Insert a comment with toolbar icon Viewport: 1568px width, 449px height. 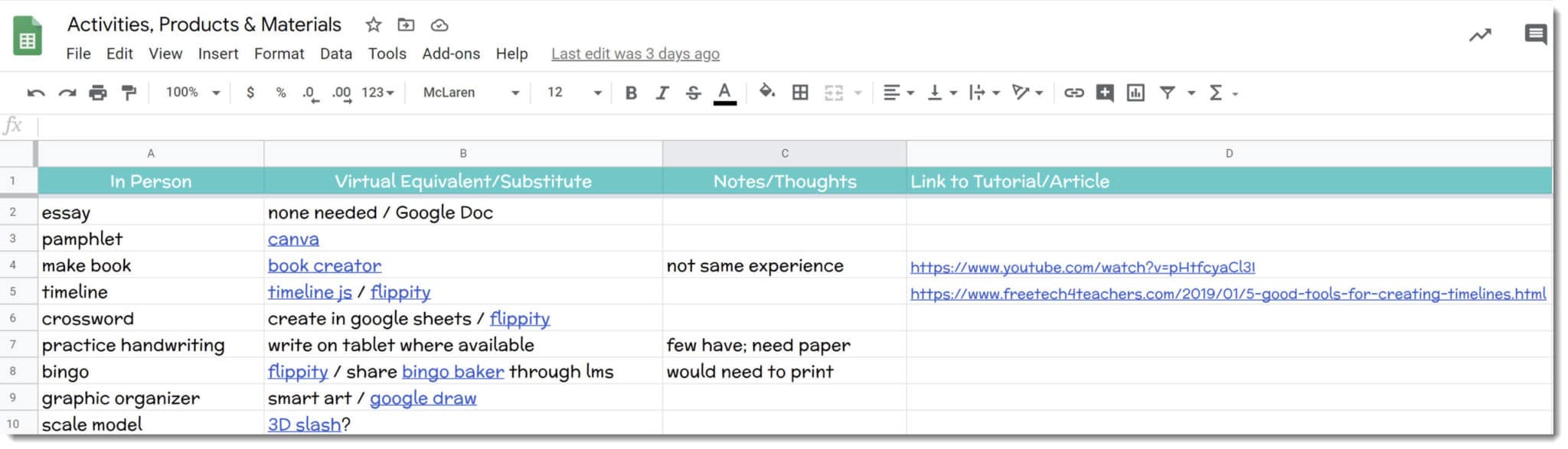pos(1104,93)
